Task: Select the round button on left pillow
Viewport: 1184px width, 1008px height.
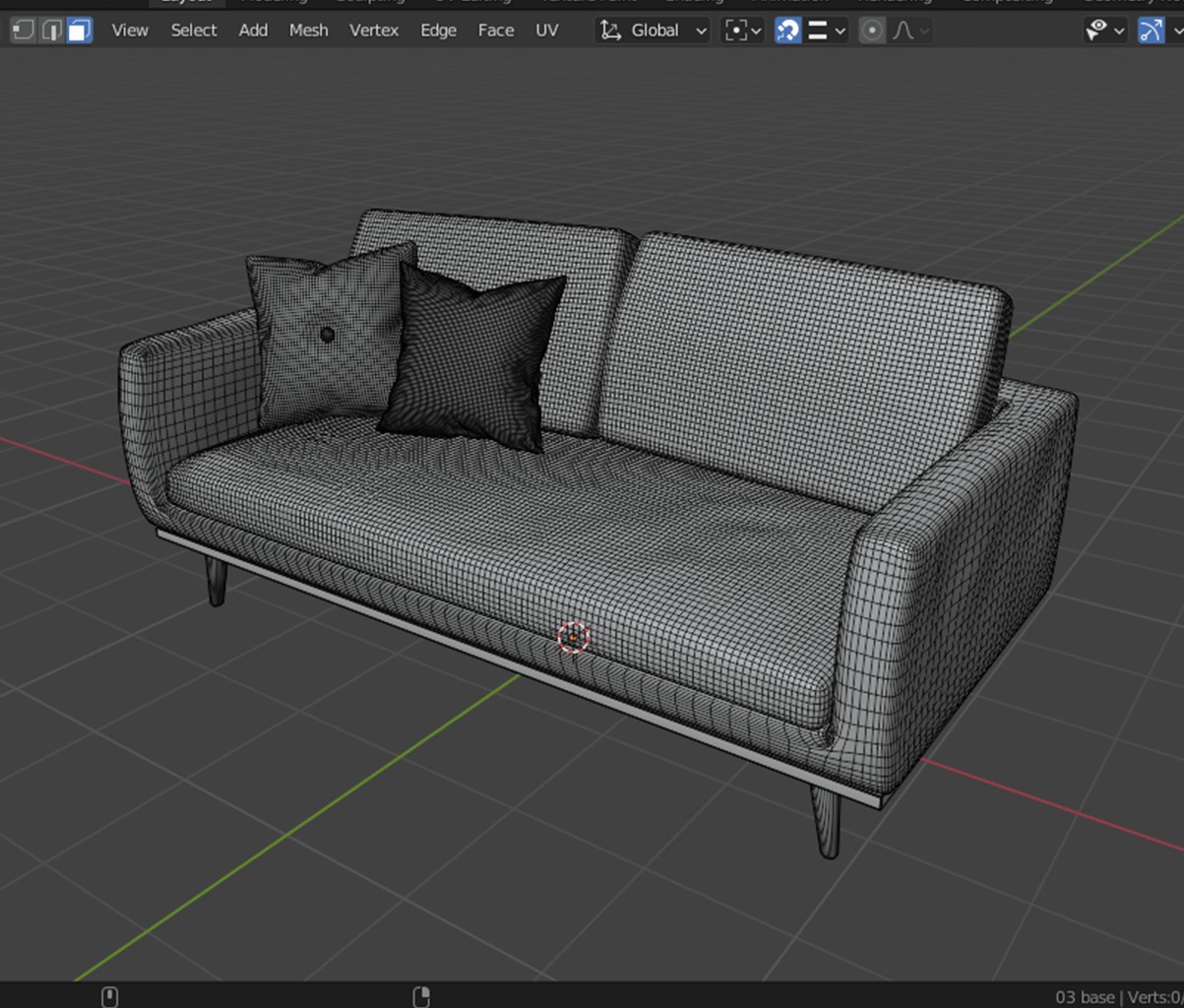Action: (328, 336)
